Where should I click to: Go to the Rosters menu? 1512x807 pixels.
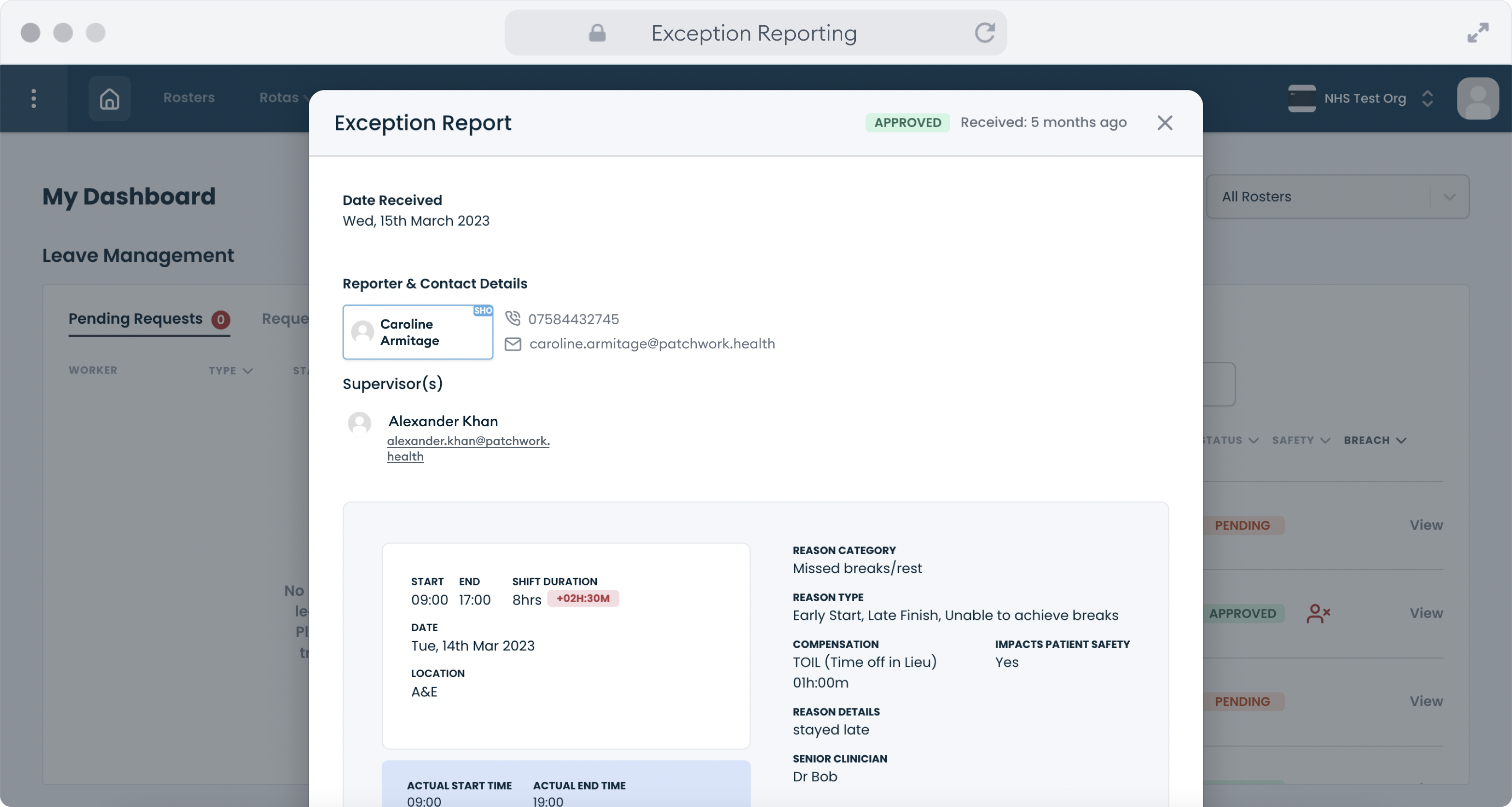pos(189,98)
